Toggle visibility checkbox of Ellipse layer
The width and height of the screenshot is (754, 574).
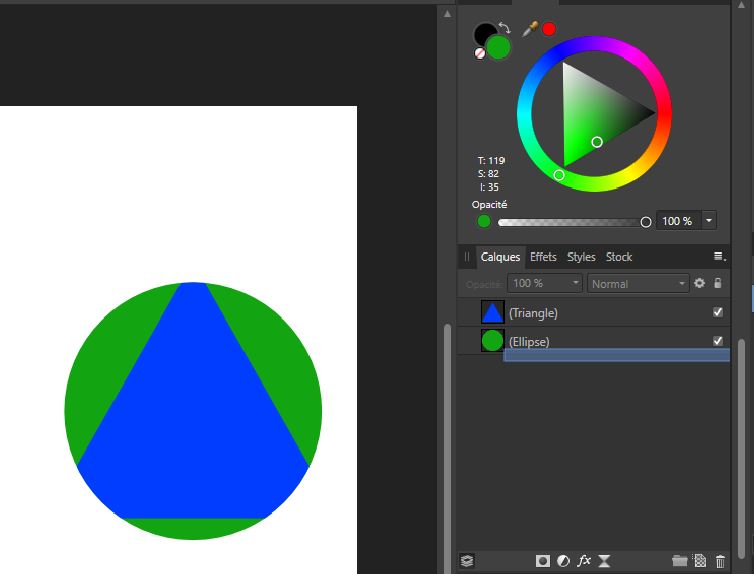718,341
